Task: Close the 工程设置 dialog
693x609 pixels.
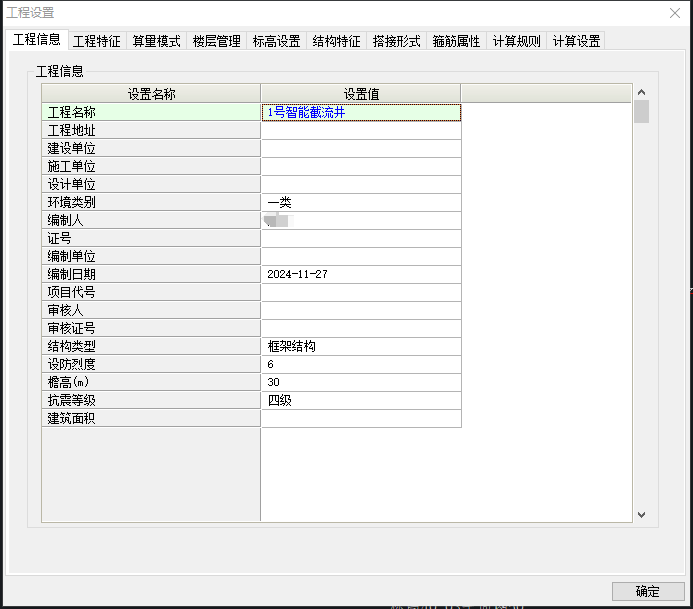Action: coord(674,13)
